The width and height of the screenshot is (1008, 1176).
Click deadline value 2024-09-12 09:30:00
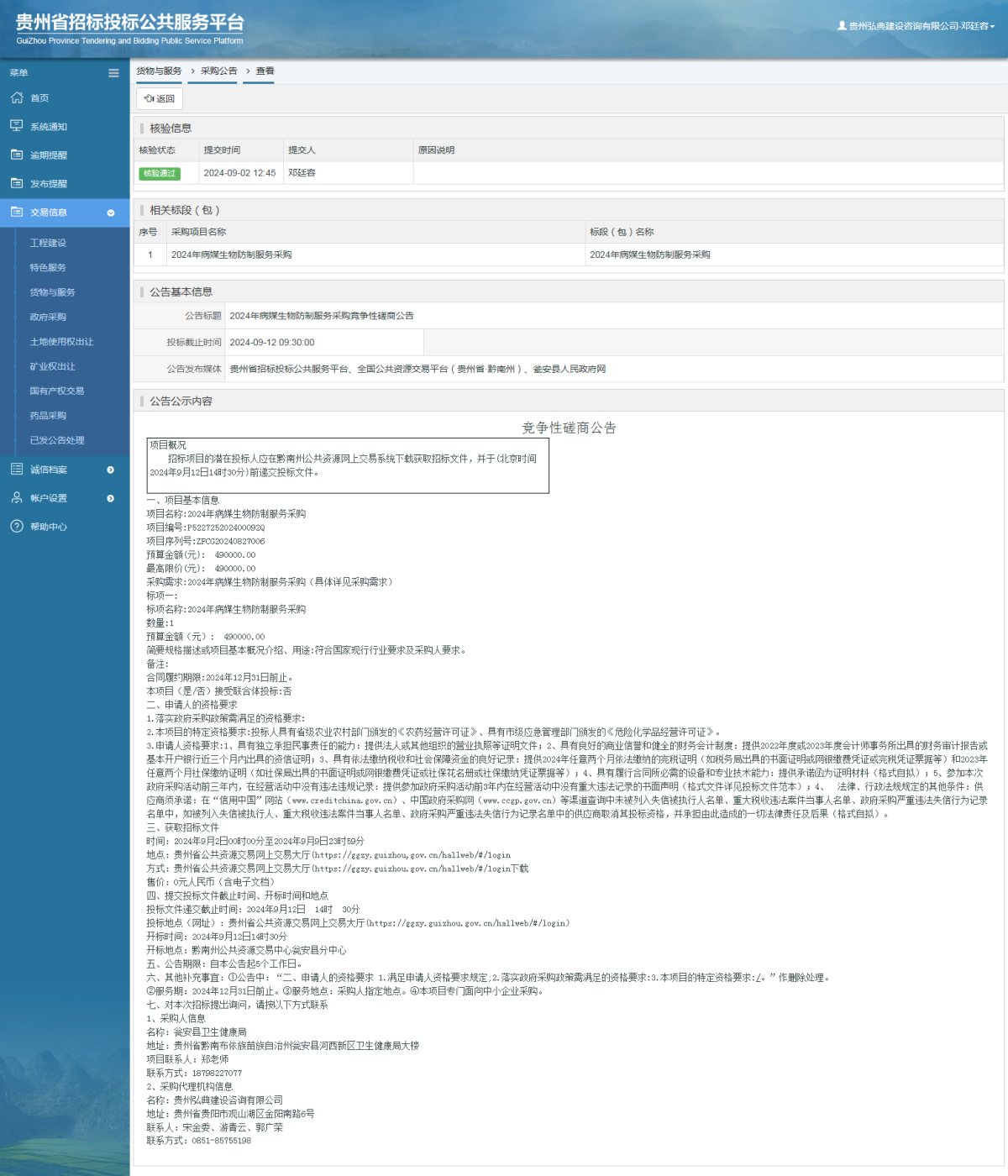tap(272, 343)
